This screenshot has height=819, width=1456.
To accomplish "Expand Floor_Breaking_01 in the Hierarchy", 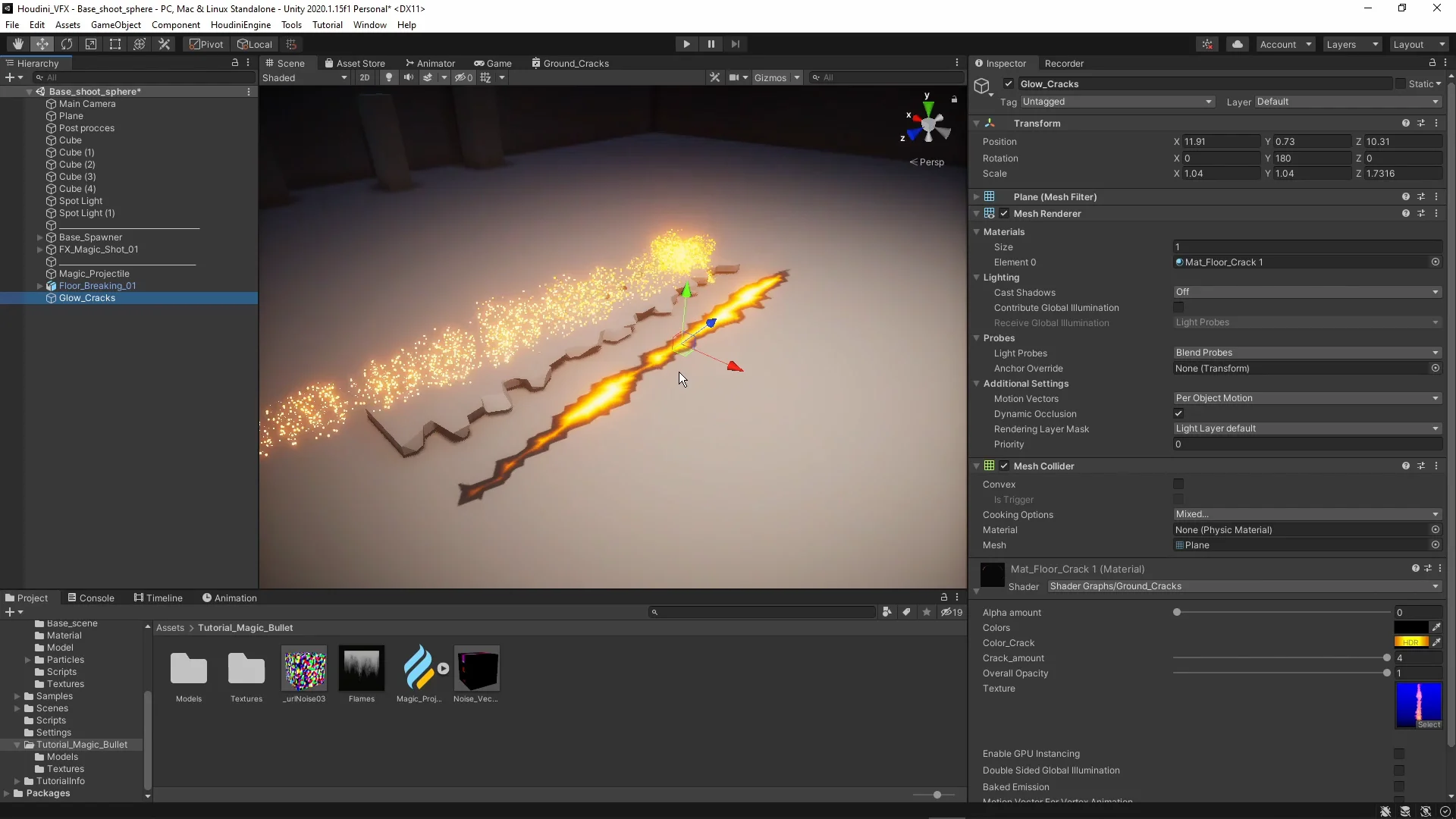I will [39, 286].
